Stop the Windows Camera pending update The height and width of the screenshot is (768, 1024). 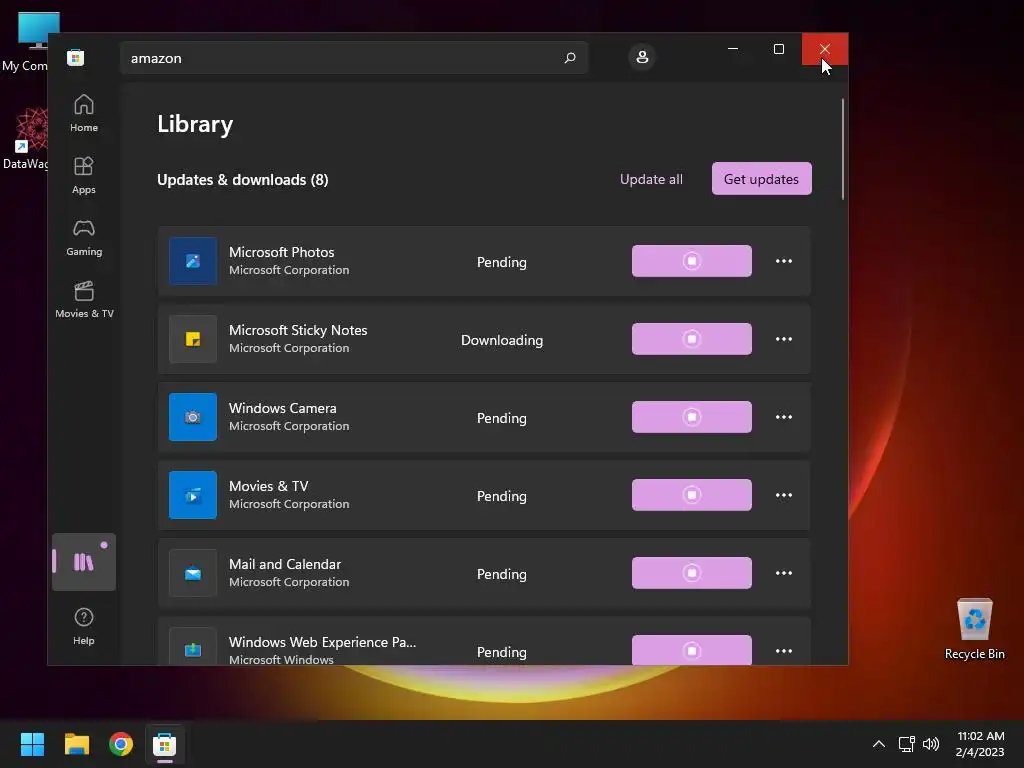pyautogui.click(x=692, y=417)
